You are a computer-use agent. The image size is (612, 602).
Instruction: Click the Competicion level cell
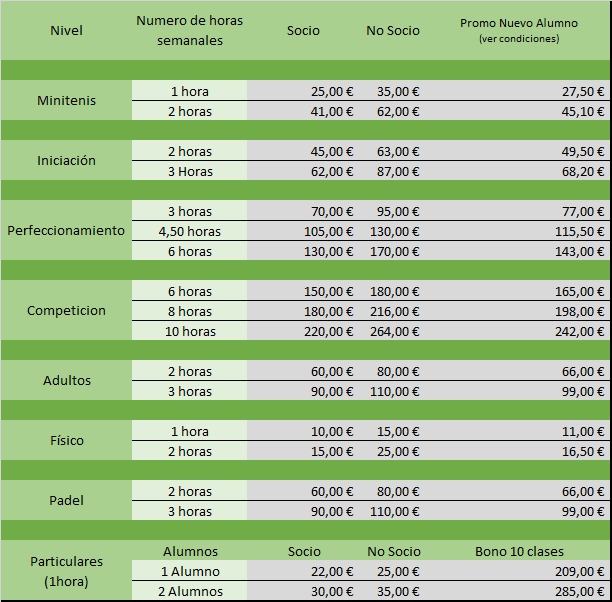coord(66,310)
